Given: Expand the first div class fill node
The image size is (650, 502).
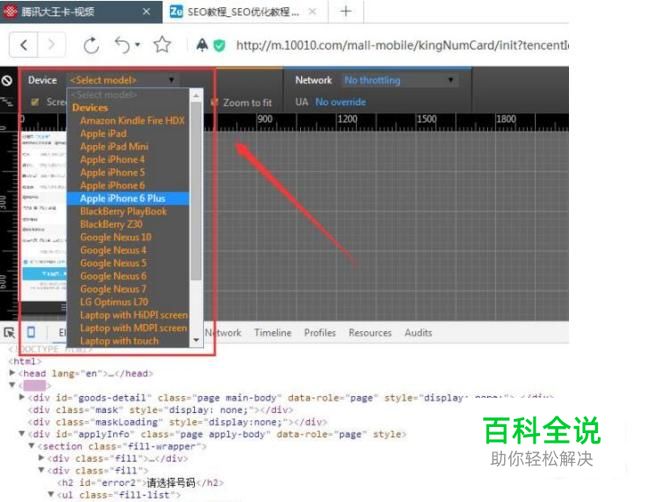Looking at the screenshot, I should 41,458.
